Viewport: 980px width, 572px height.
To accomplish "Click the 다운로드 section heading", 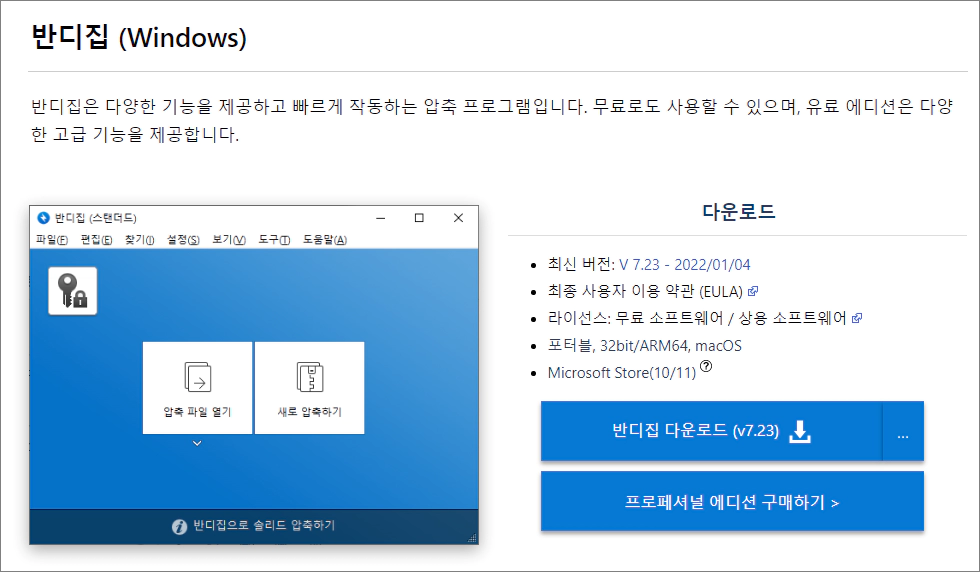I will (739, 211).
